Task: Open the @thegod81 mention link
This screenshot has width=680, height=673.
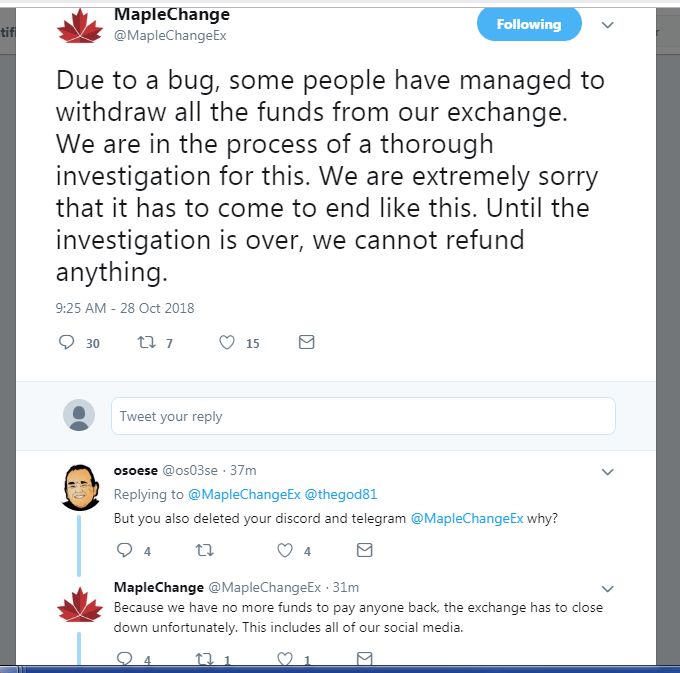Action: click(x=341, y=494)
